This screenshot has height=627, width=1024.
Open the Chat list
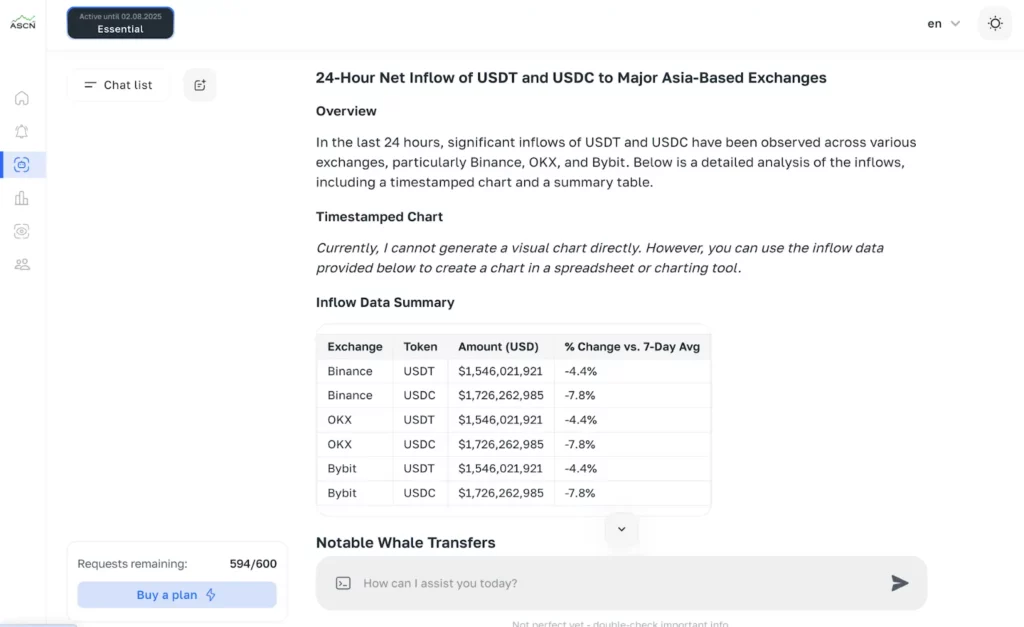[x=118, y=85]
